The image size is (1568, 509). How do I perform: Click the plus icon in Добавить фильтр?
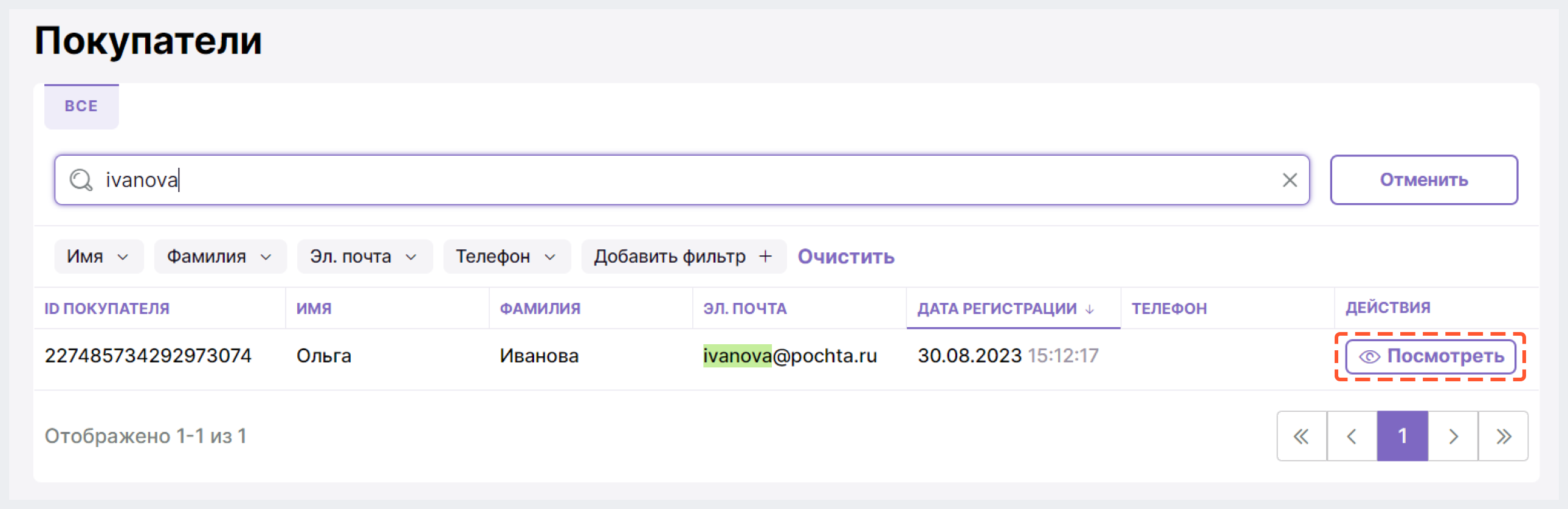(x=765, y=257)
